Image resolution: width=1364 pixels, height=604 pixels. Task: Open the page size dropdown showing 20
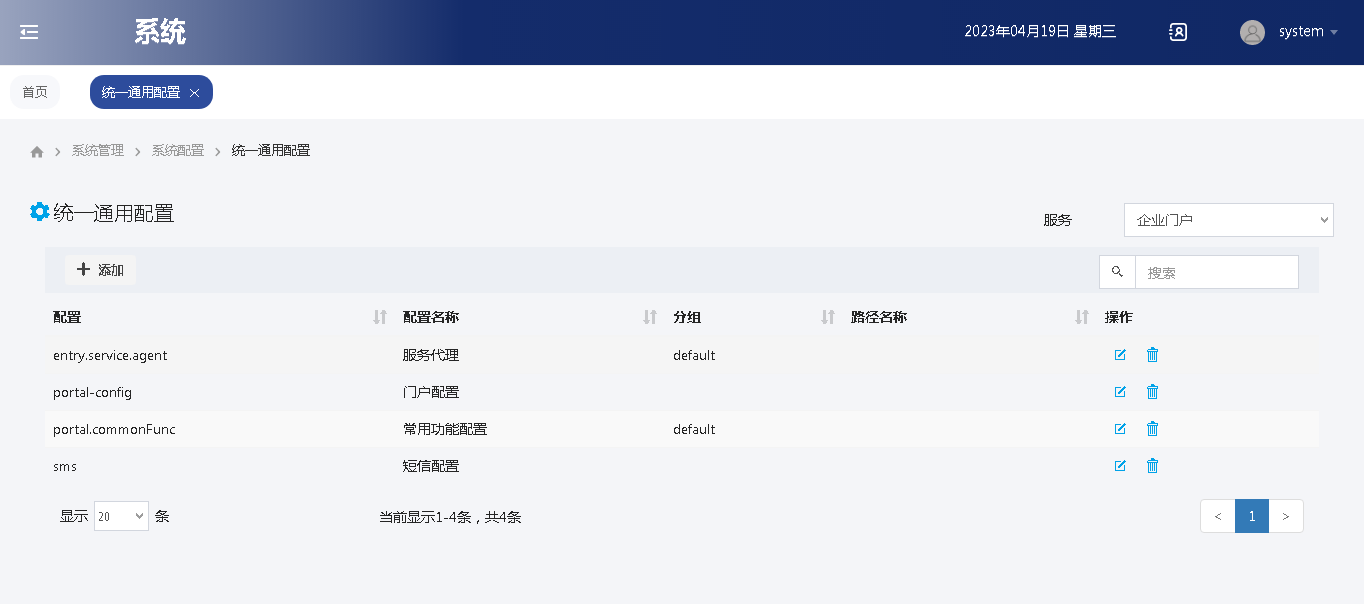[x=121, y=517]
